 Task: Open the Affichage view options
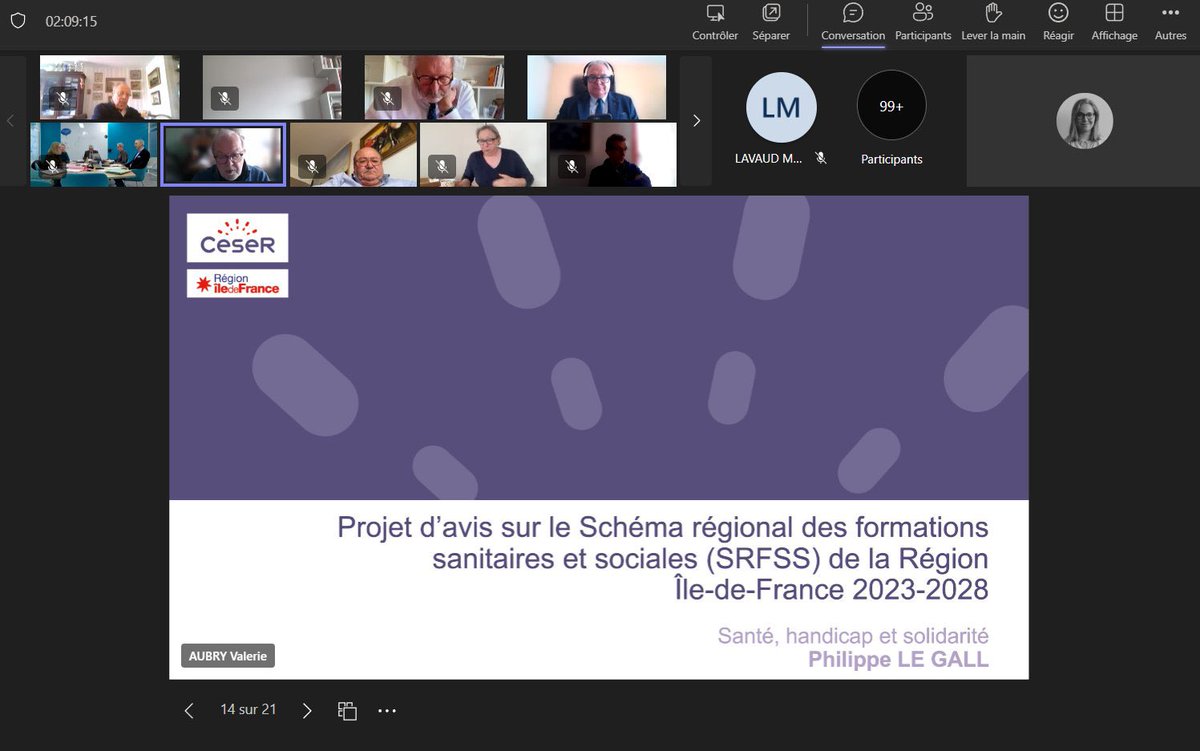pyautogui.click(x=1114, y=22)
